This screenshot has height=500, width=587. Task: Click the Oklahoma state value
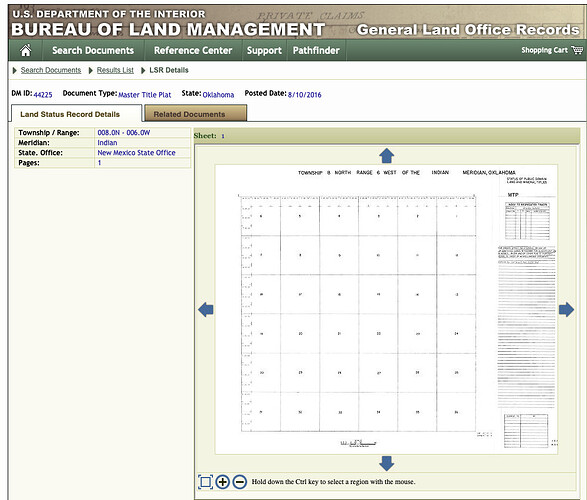(x=218, y=95)
